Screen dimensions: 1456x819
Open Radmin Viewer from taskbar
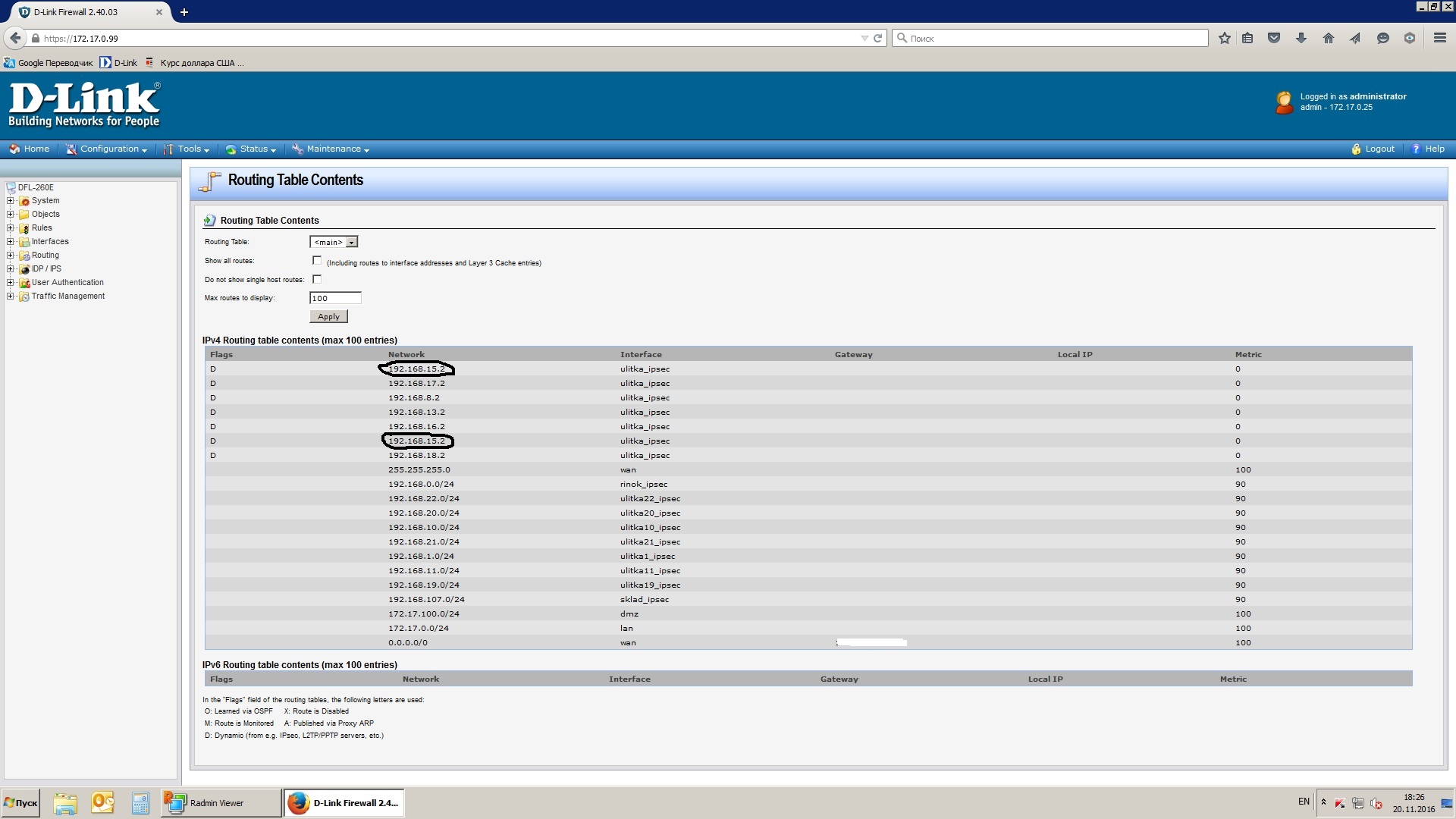(x=220, y=803)
